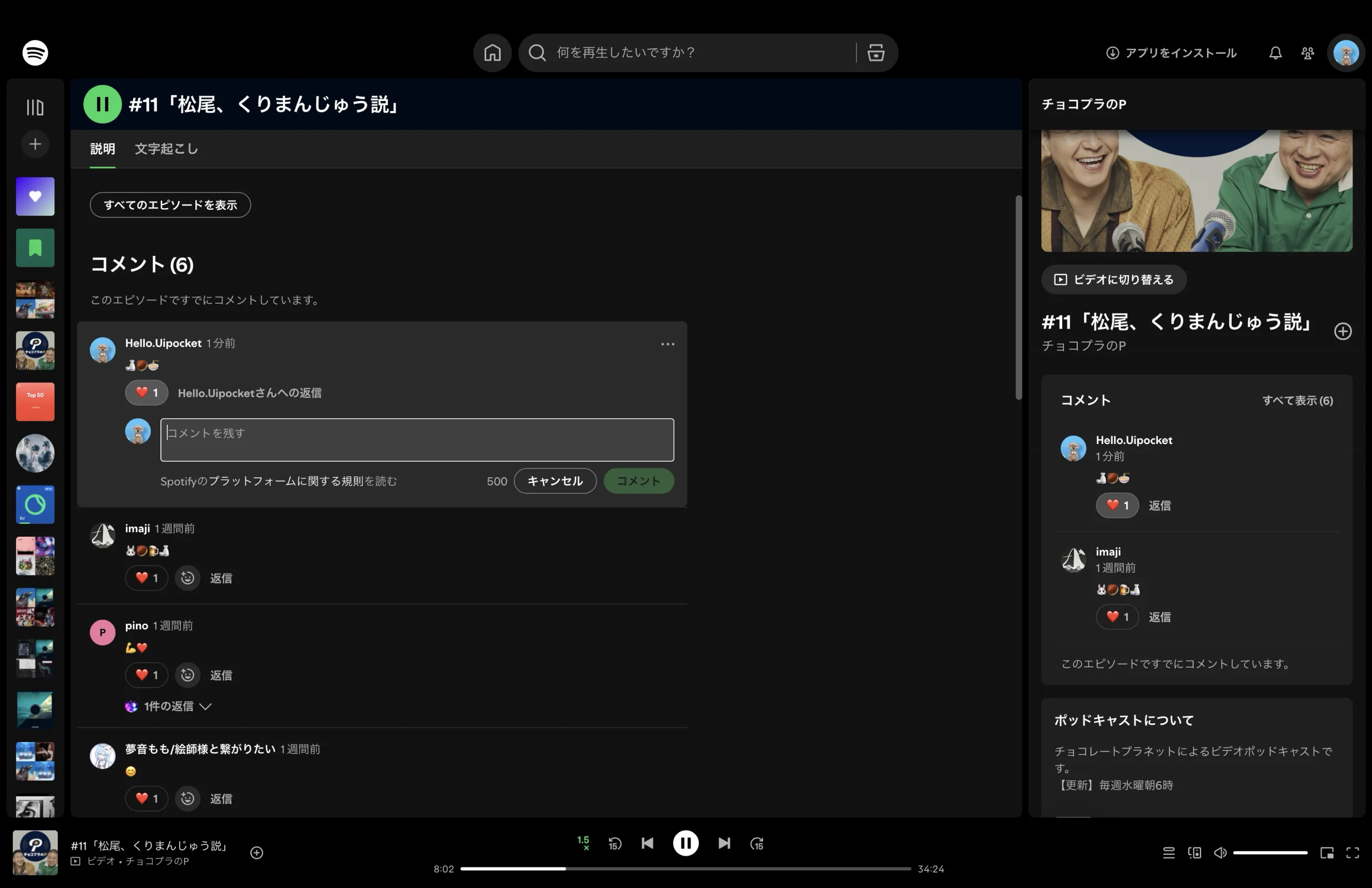Toggle heart reaction on imaji comment
The width and height of the screenshot is (1372, 888).
[x=147, y=578]
